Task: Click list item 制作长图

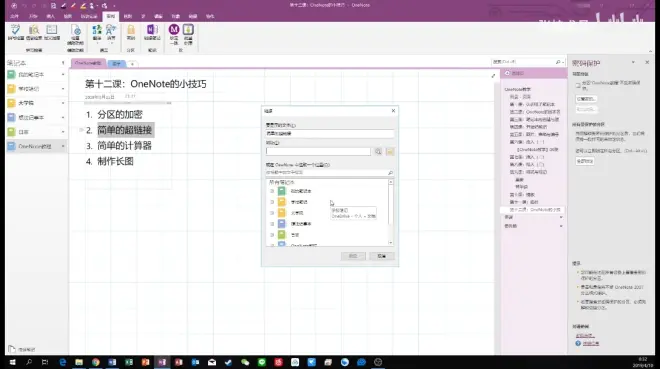Action: coord(115,161)
